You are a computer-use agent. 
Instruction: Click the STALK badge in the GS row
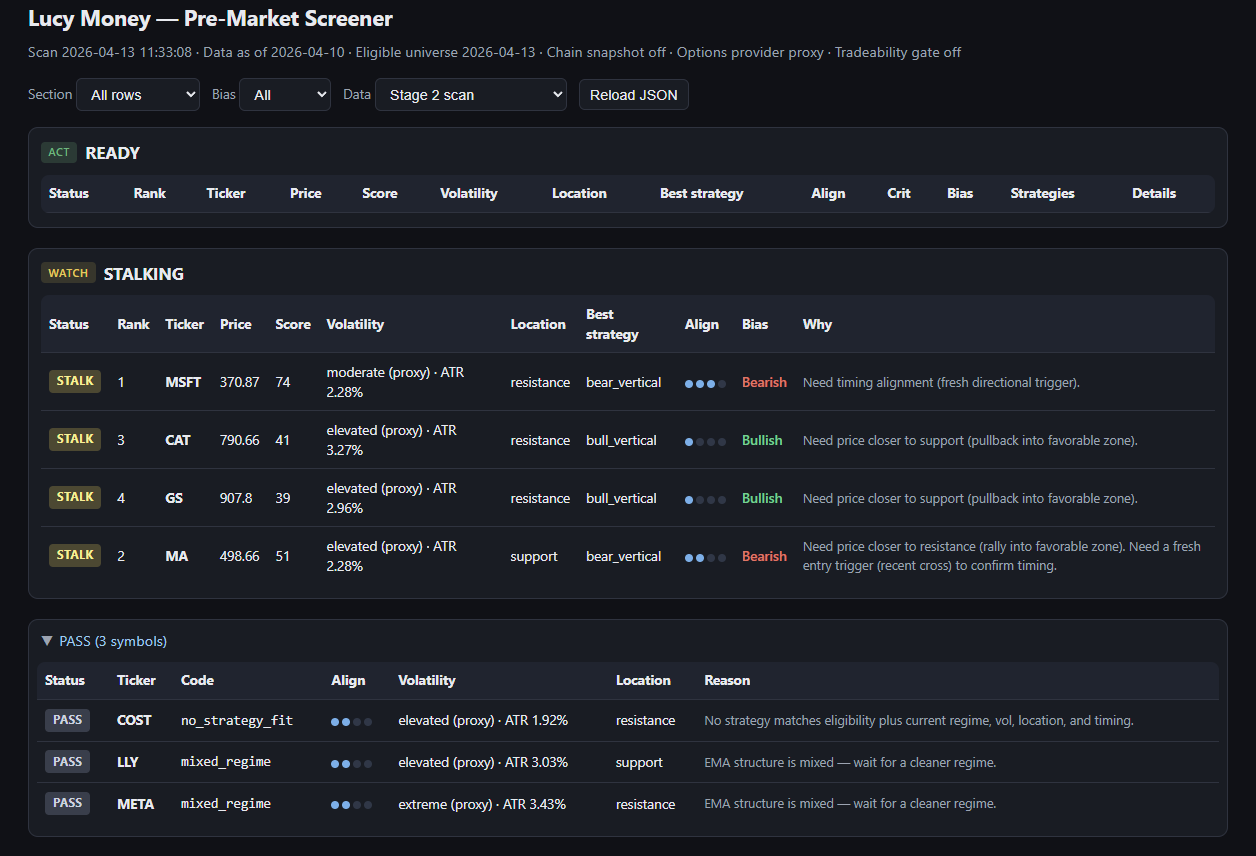pyautogui.click(x=75, y=497)
